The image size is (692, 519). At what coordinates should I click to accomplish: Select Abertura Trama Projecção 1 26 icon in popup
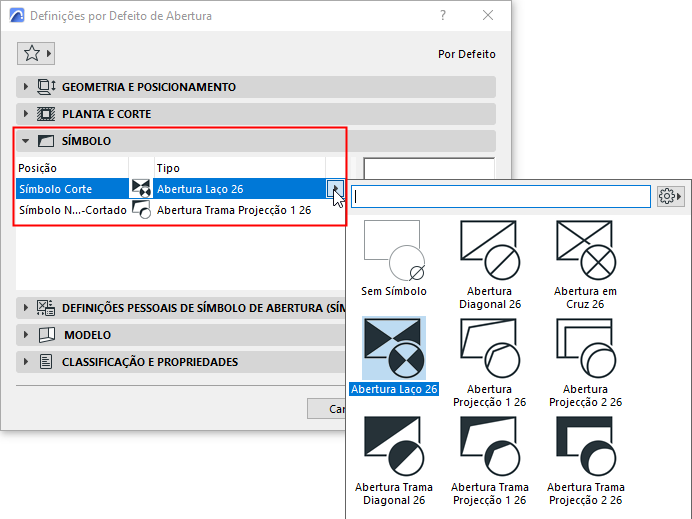tap(490, 446)
